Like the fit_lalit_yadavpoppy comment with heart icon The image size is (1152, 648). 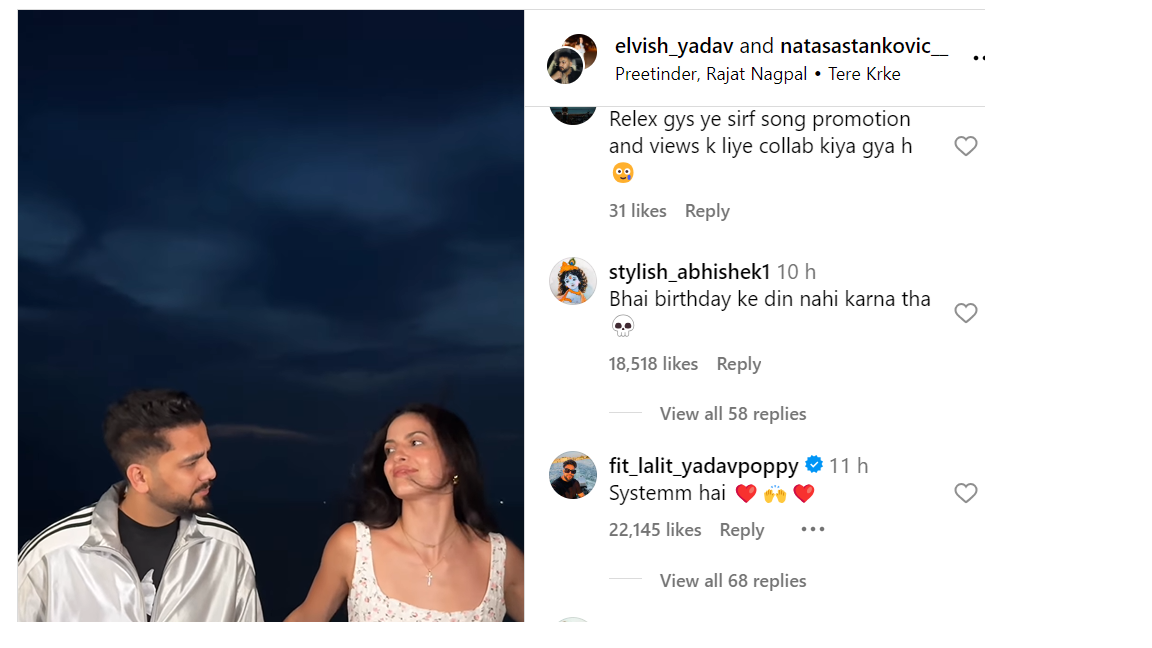965,493
